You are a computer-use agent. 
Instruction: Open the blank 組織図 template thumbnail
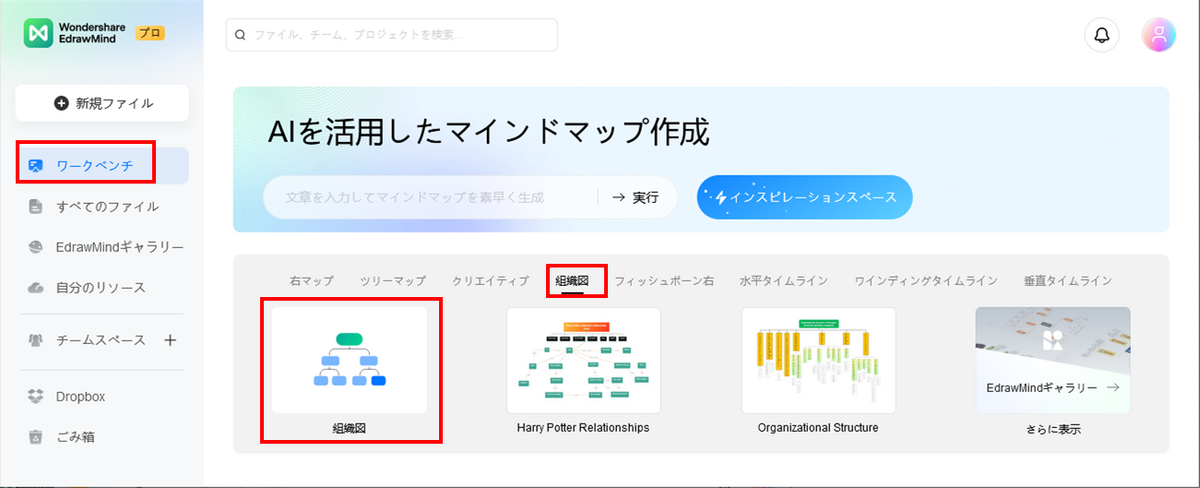tap(350, 360)
